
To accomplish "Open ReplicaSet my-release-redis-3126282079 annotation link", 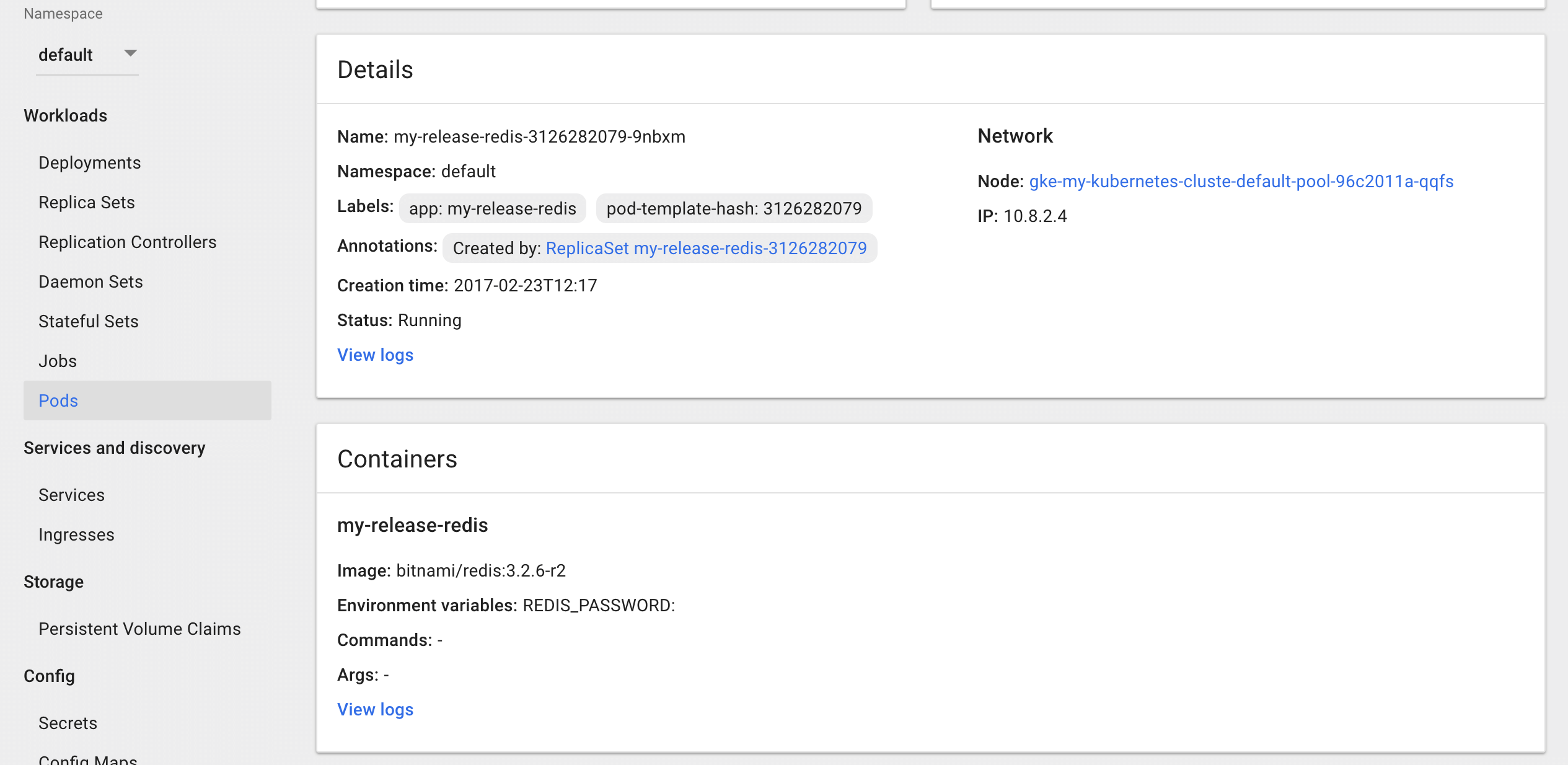I will tap(705, 248).
